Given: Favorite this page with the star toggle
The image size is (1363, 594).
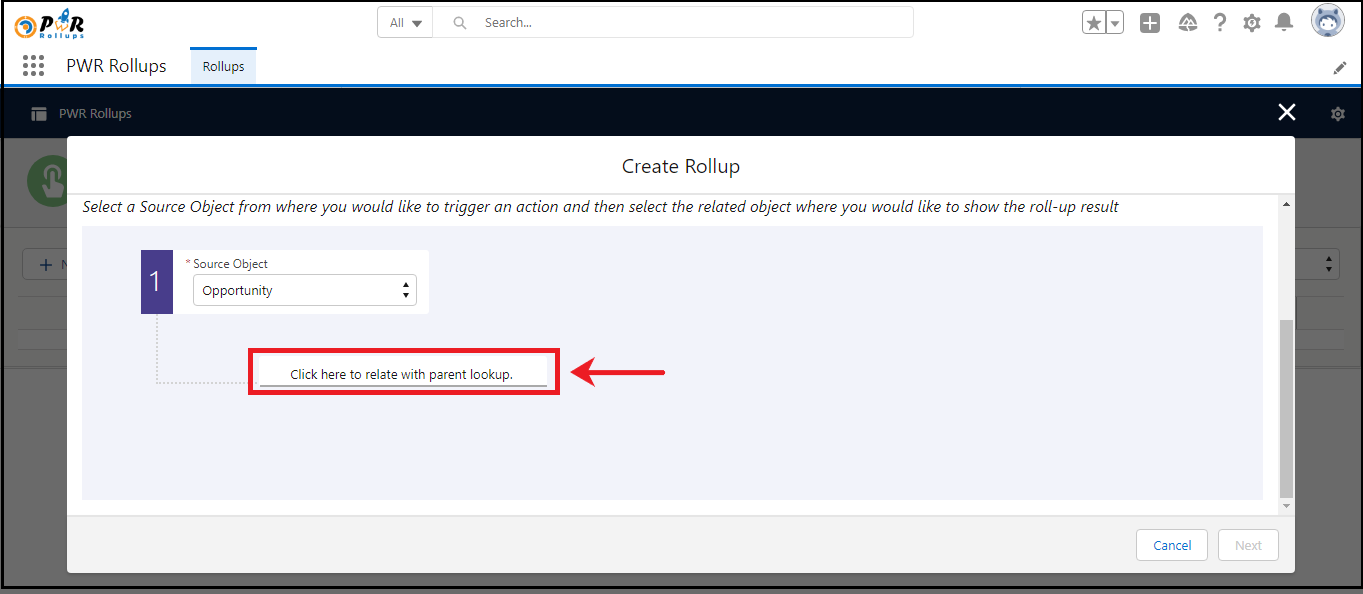Looking at the screenshot, I should click(x=1093, y=21).
